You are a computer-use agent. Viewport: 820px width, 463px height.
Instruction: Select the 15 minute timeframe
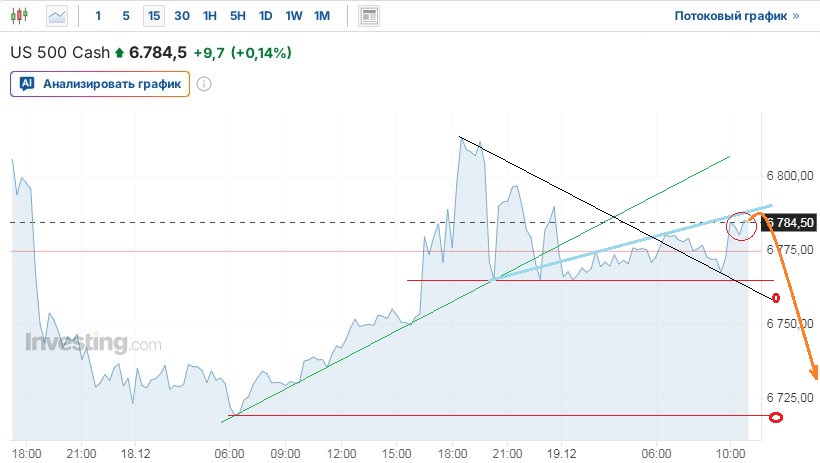click(x=153, y=16)
